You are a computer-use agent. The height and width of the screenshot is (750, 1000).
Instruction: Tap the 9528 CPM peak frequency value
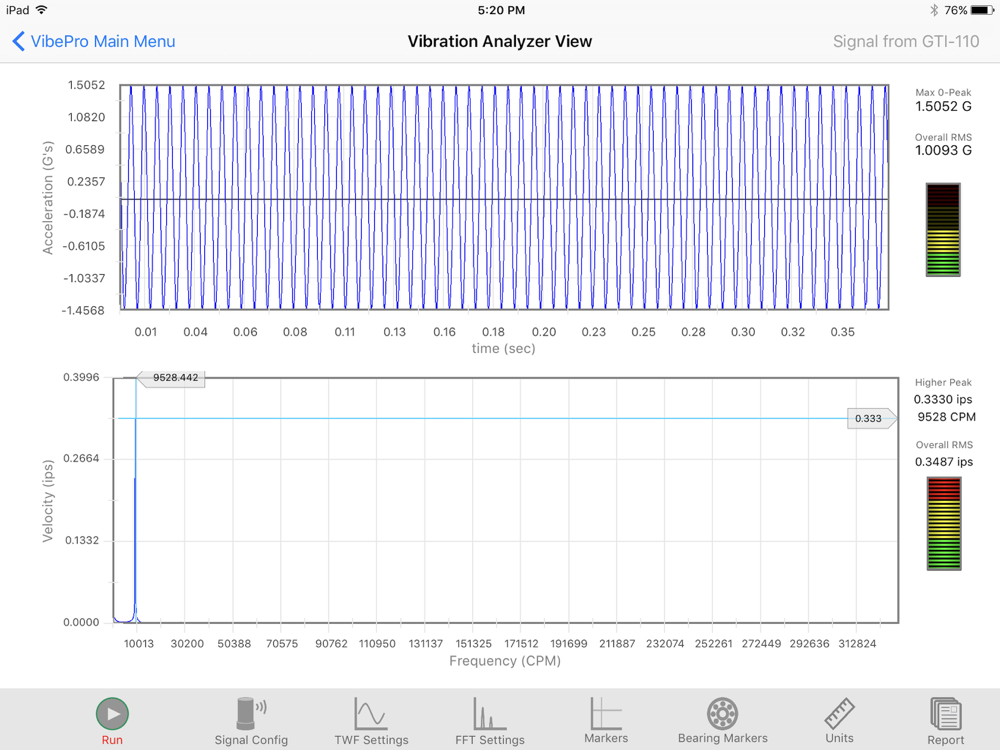coord(946,417)
